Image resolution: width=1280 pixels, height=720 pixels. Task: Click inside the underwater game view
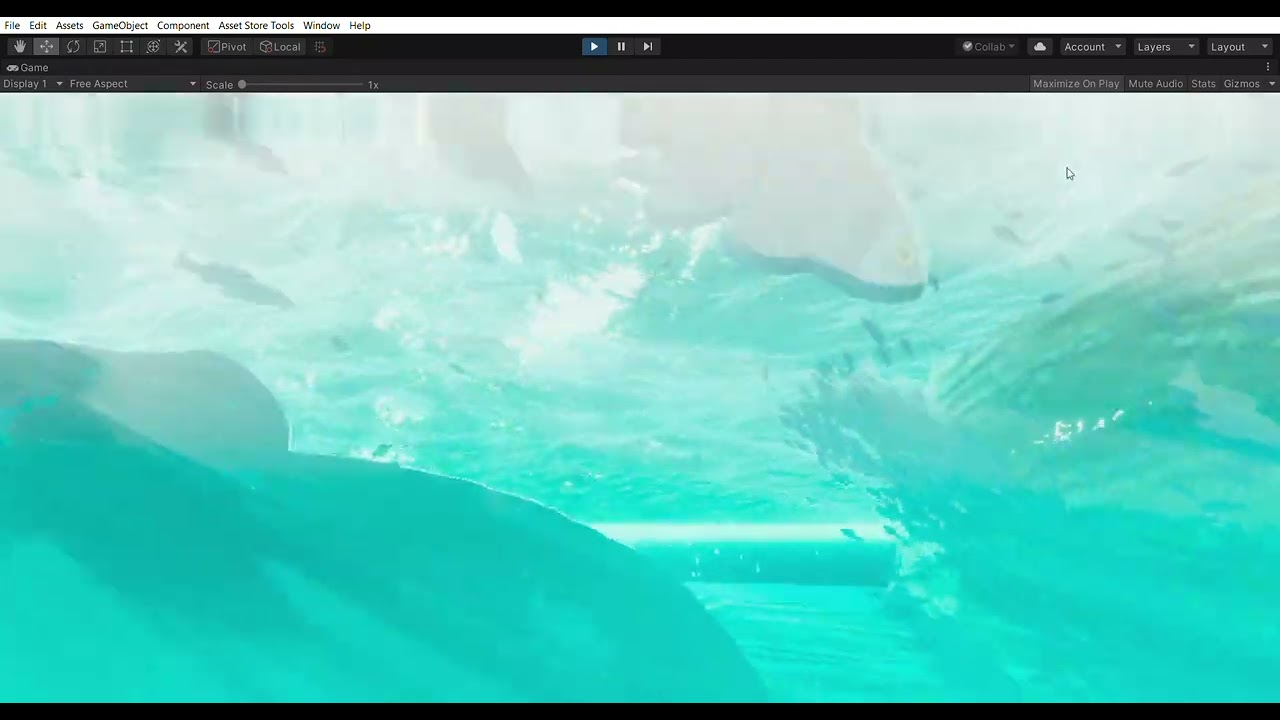click(640, 398)
